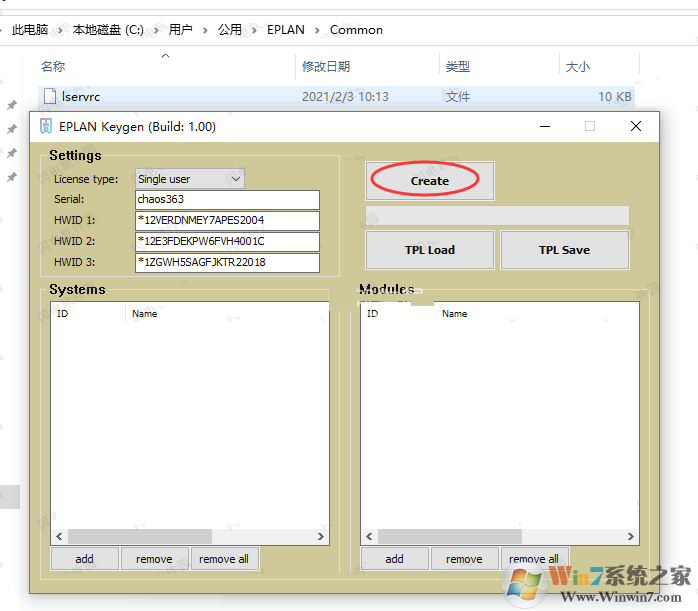The height and width of the screenshot is (611, 698).
Task: Close the EPLAN Keygen window
Action: tap(635, 127)
